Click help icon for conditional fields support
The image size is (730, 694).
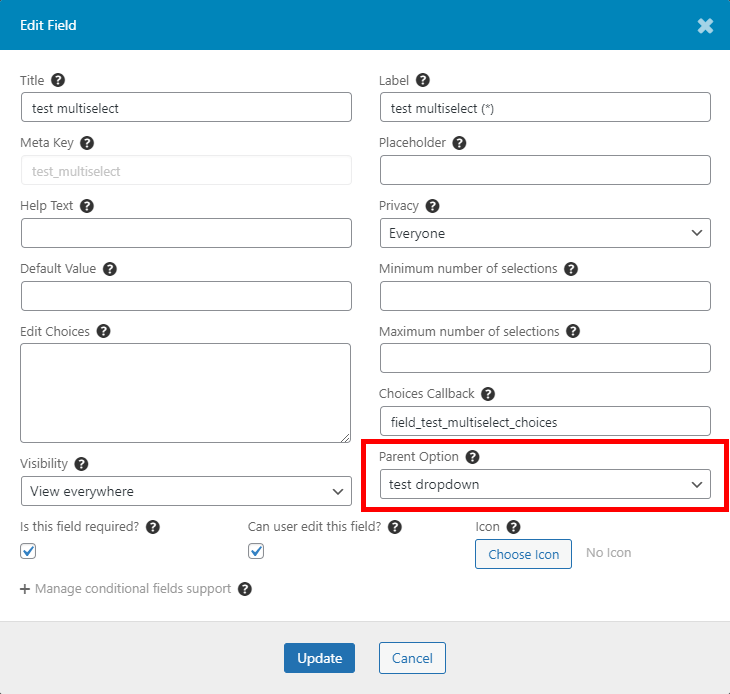click(x=244, y=589)
